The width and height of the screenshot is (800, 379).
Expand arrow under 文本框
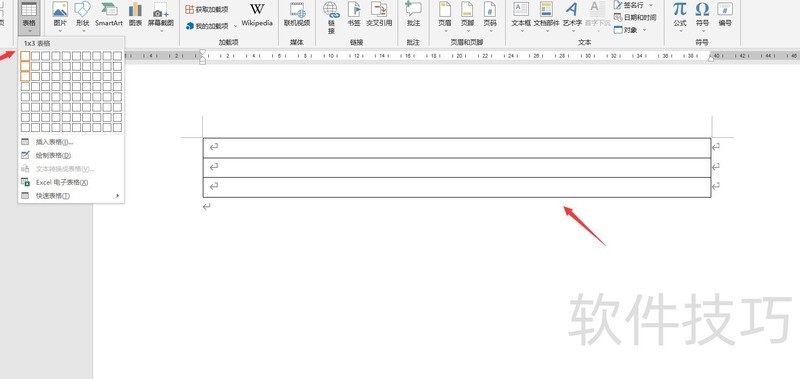(x=521, y=32)
